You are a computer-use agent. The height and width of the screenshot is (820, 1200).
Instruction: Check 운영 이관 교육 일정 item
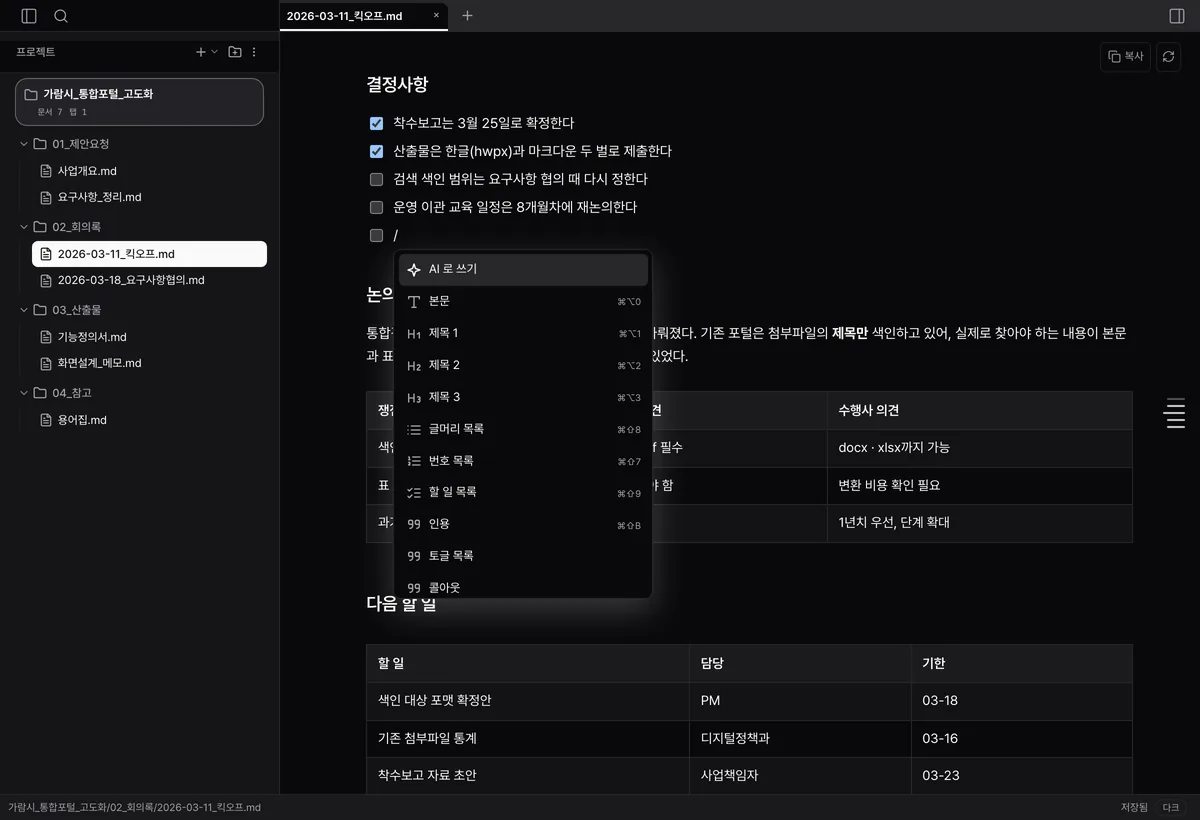coord(377,208)
